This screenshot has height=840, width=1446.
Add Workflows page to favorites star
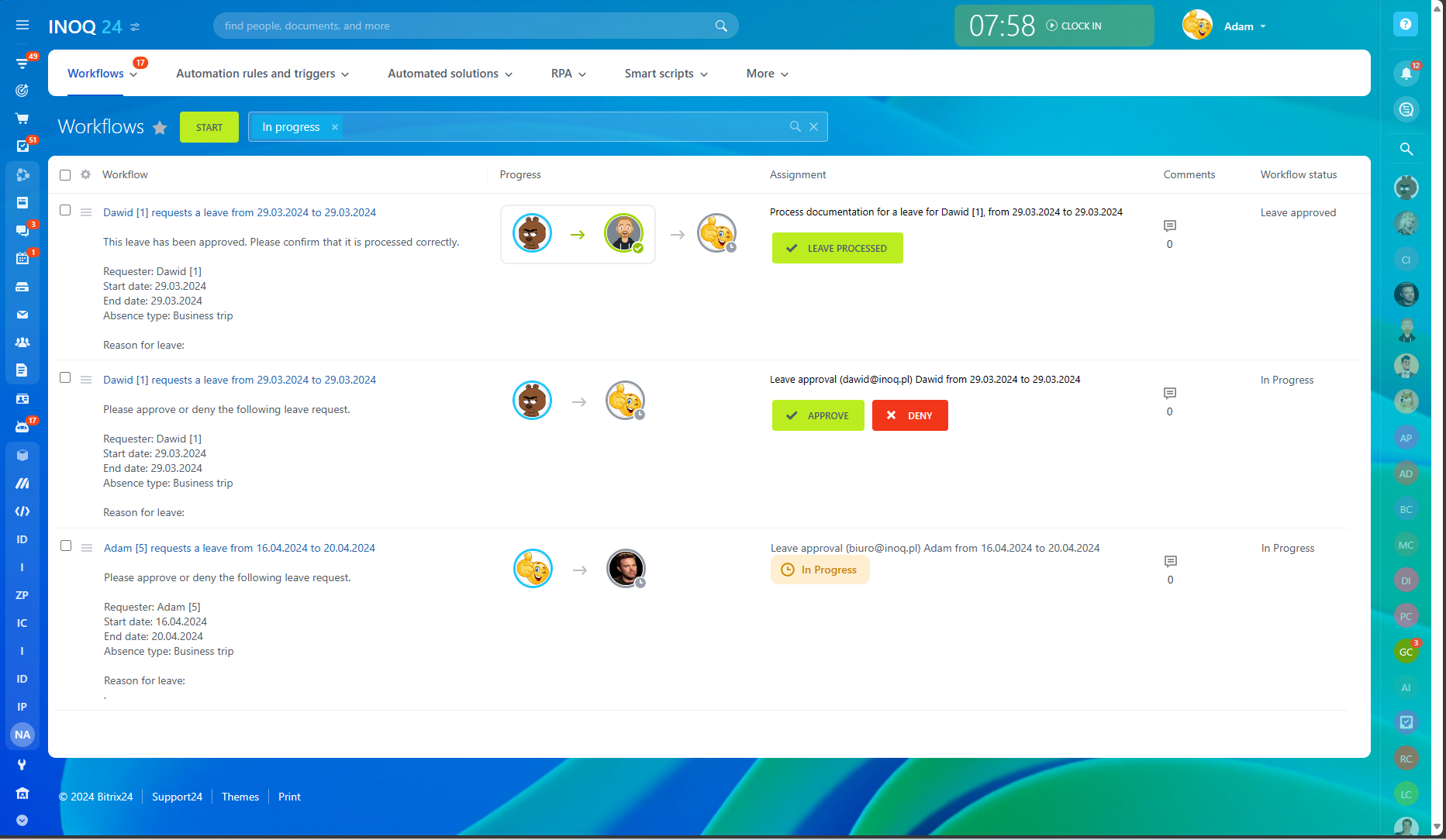pyautogui.click(x=160, y=128)
